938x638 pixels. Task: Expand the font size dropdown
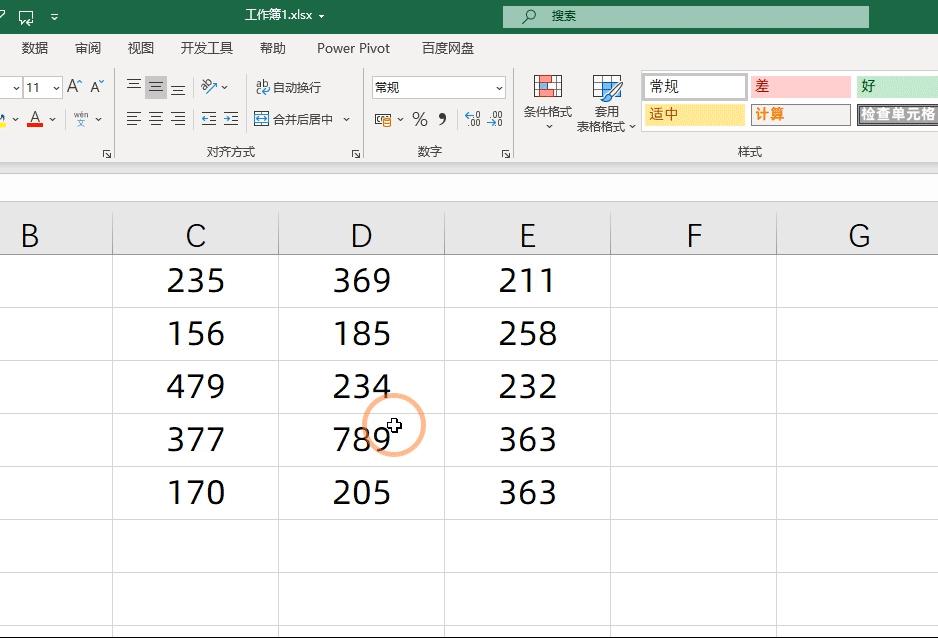(56, 88)
